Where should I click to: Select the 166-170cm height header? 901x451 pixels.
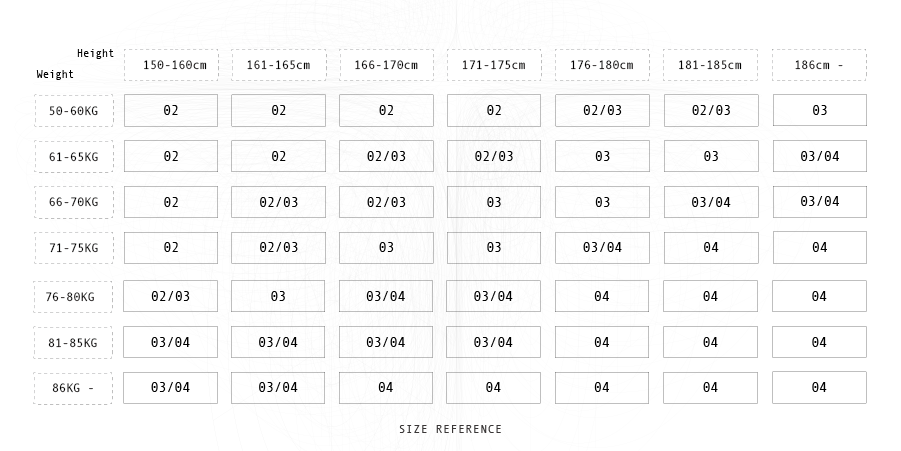pyautogui.click(x=386, y=66)
